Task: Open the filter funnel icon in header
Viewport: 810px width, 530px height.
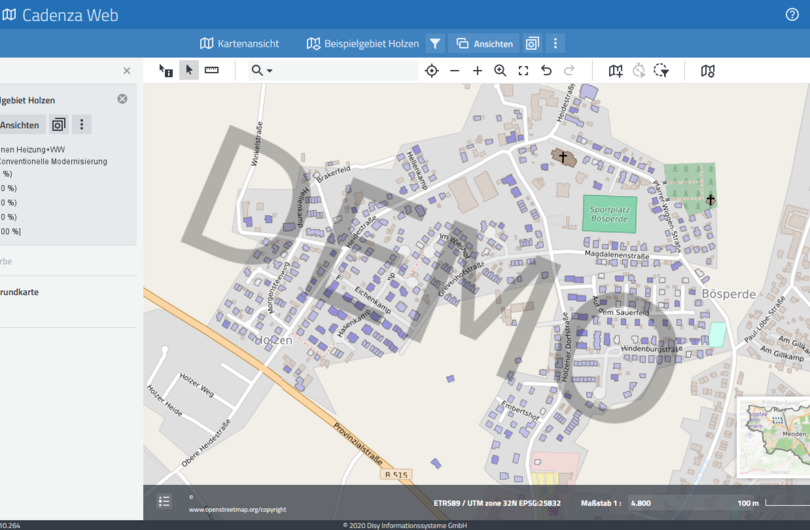Action: [435, 43]
